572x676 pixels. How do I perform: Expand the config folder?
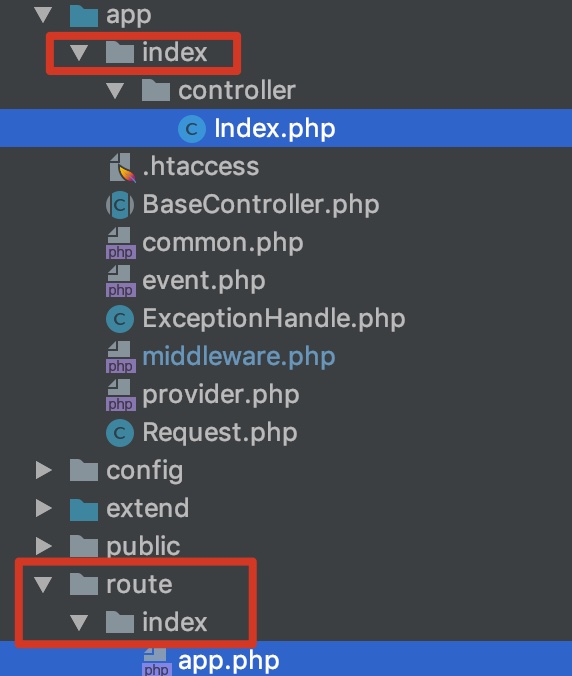[x=44, y=470]
